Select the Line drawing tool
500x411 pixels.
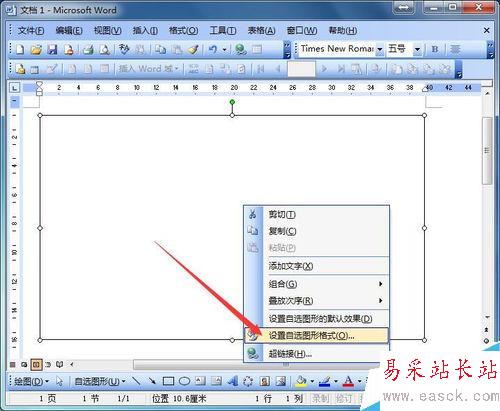[136, 381]
